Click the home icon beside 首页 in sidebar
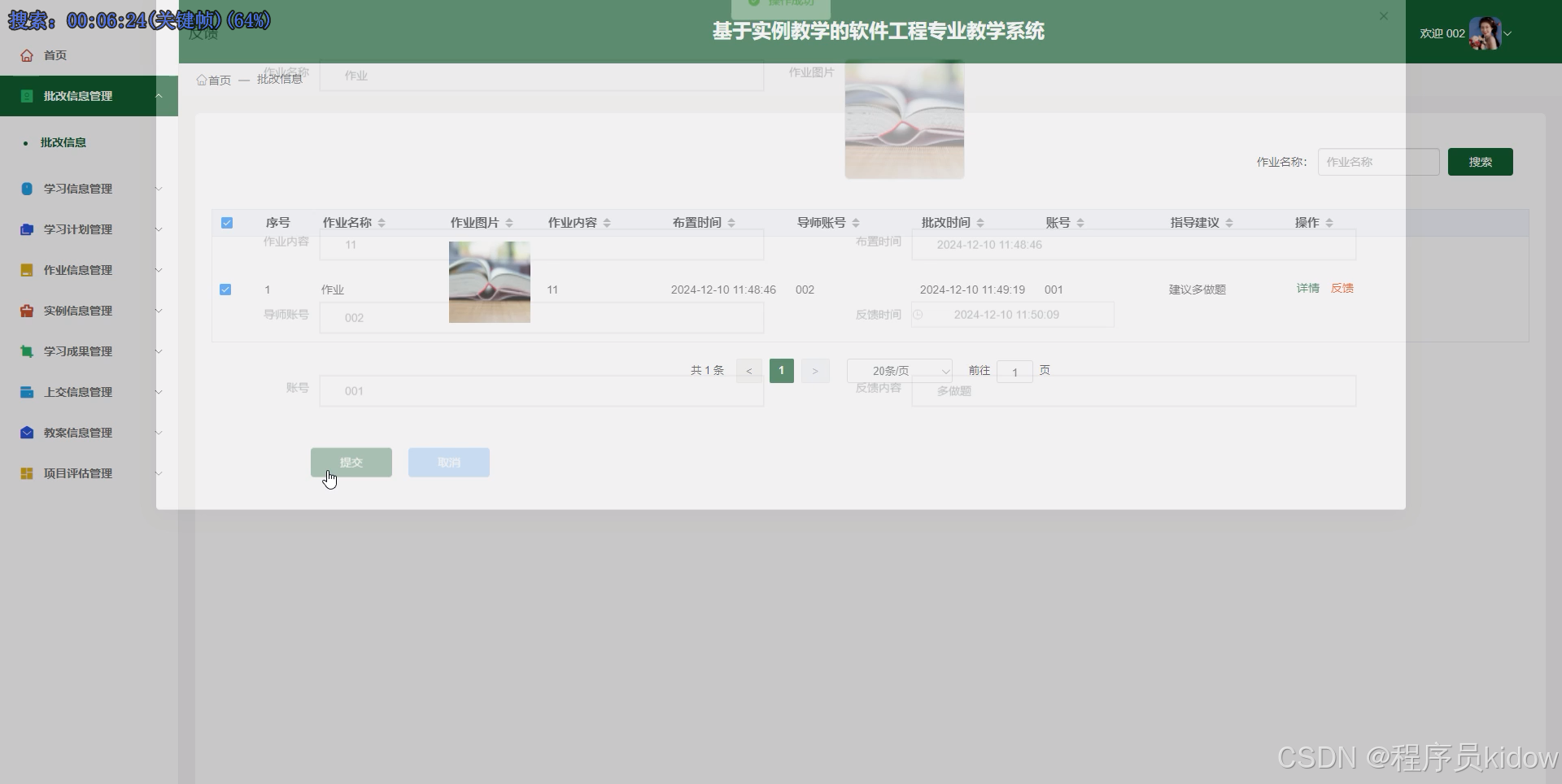The image size is (1562, 784). pos(27,55)
